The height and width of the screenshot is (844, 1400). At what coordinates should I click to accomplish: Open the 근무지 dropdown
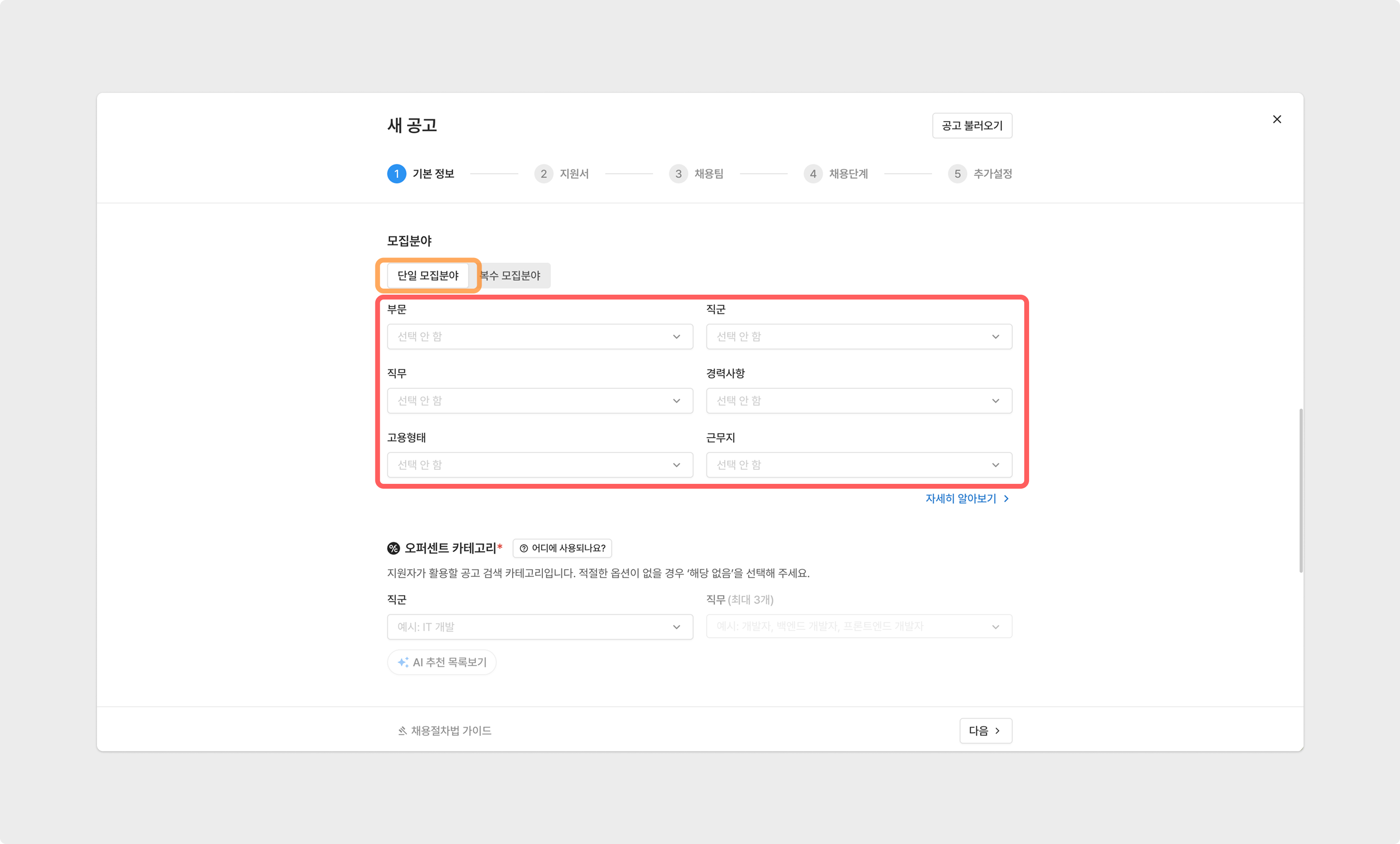(x=859, y=465)
